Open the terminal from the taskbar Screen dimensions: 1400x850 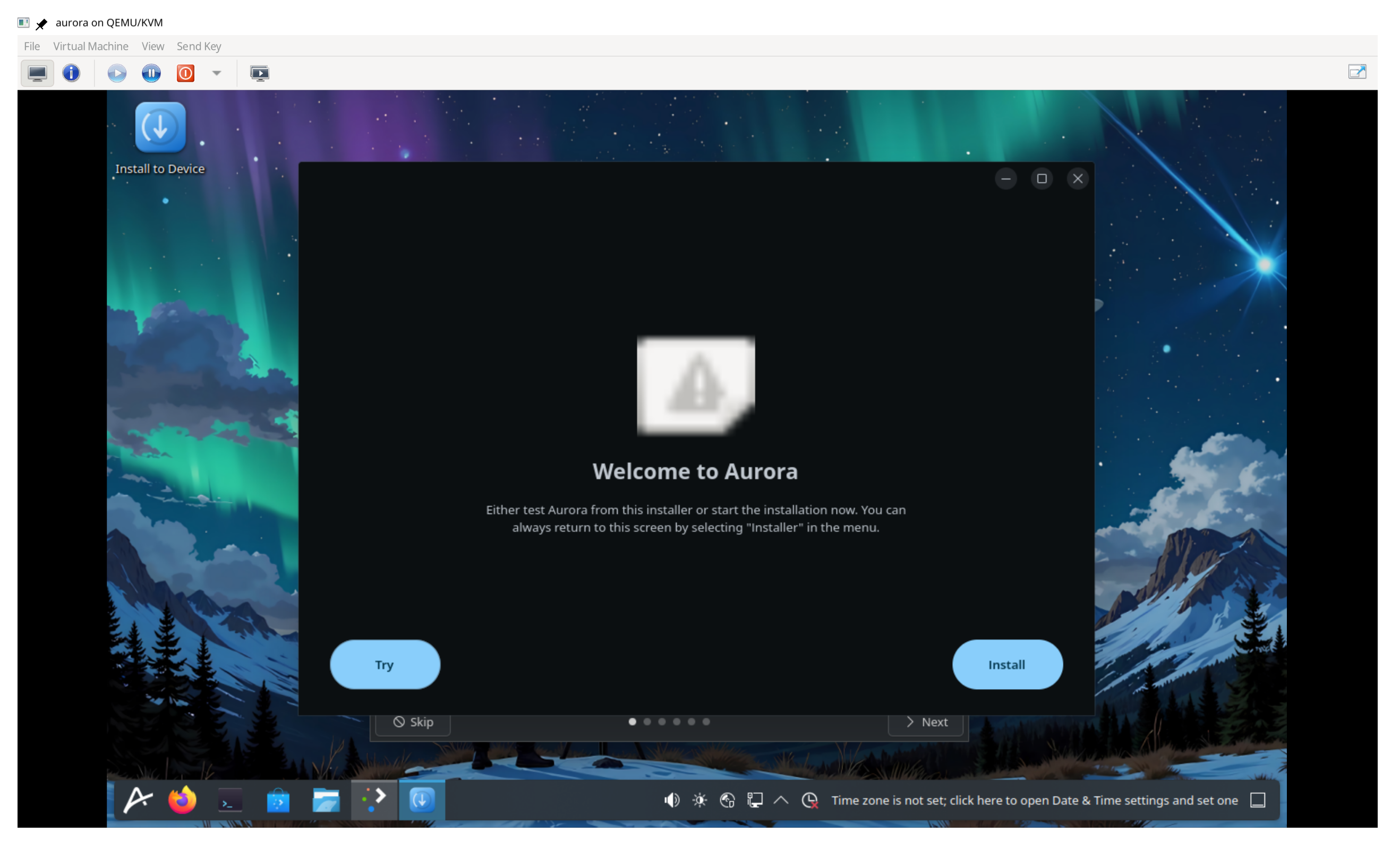[x=230, y=800]
